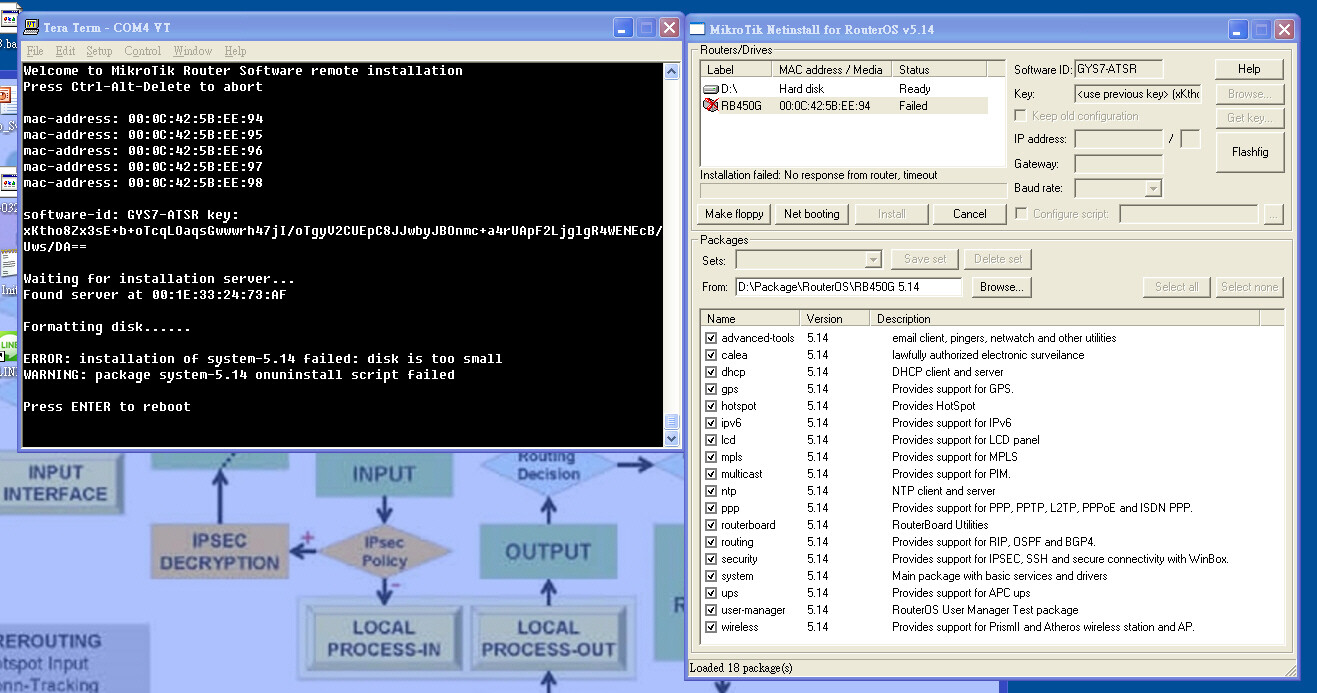The height and width of the screenshot is (693, 1317).
Task: Toggle Configure script checkbox
Action: [x=1021, y=214]
